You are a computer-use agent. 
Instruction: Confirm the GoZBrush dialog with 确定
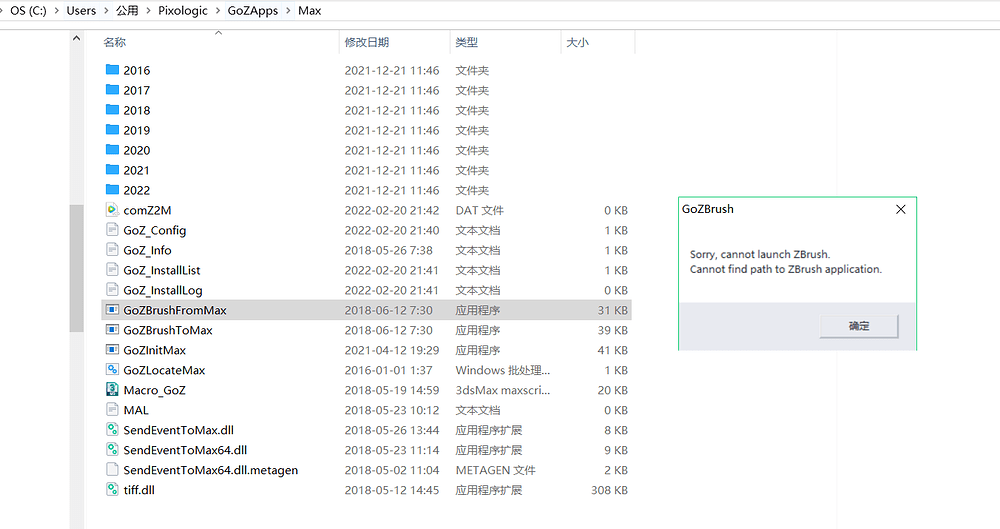coord(858,326)
